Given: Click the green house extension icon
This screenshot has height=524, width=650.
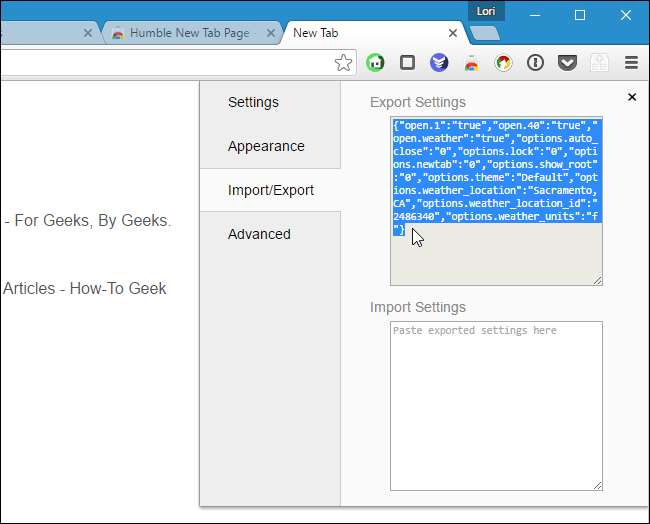Looking at the screenshot, I should click(x=375, y=63).
